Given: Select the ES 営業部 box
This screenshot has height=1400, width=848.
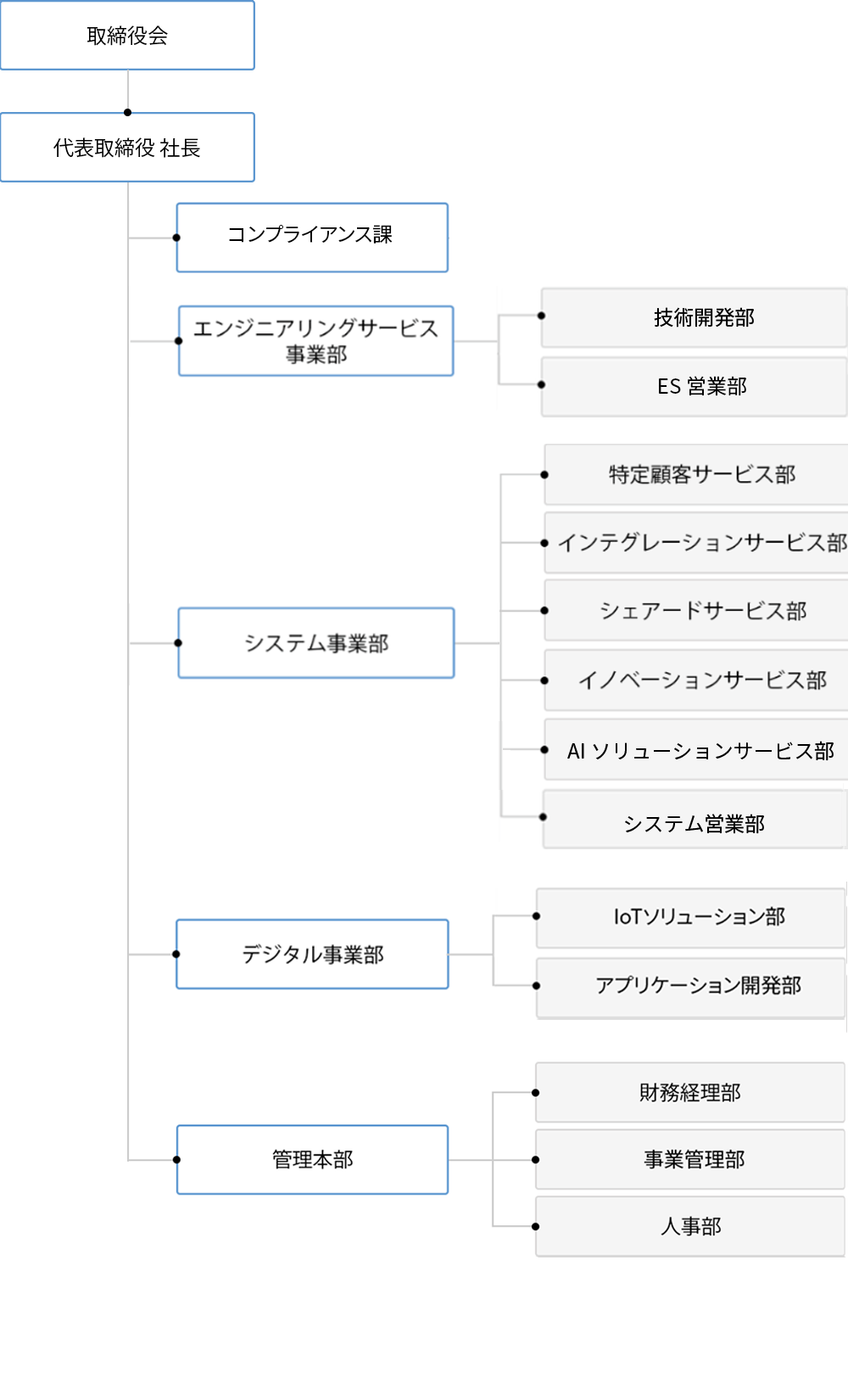Looking at the screenshot, I should click(x=694, y=387).
